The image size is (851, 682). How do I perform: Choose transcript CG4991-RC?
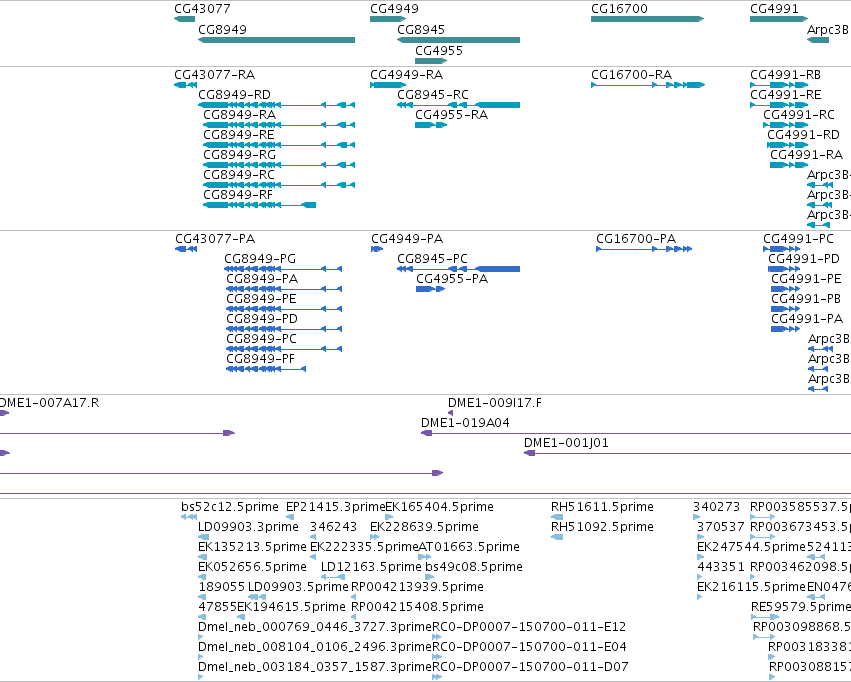pyautogui.click(x=785, y=125)
